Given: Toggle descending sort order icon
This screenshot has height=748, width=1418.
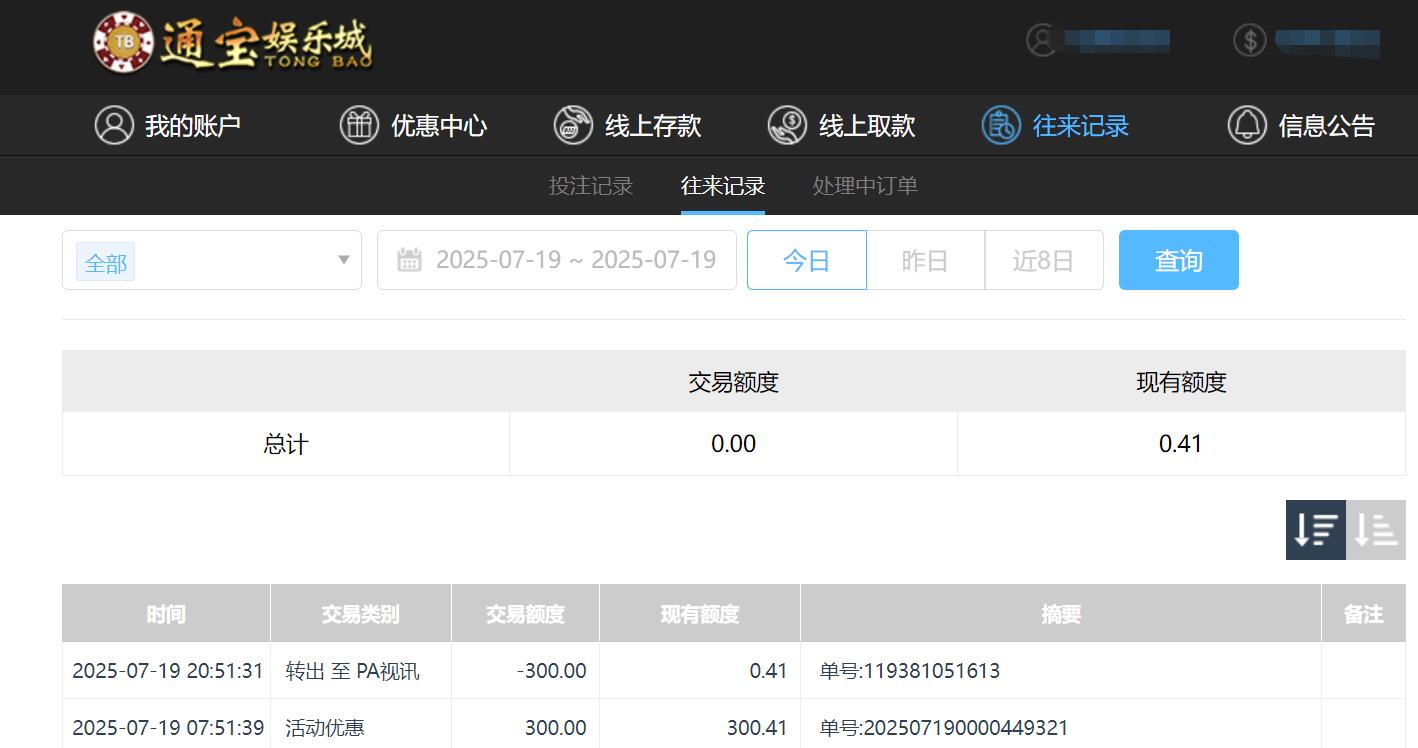Looking at the screenshot, I should click(1315, 530).
